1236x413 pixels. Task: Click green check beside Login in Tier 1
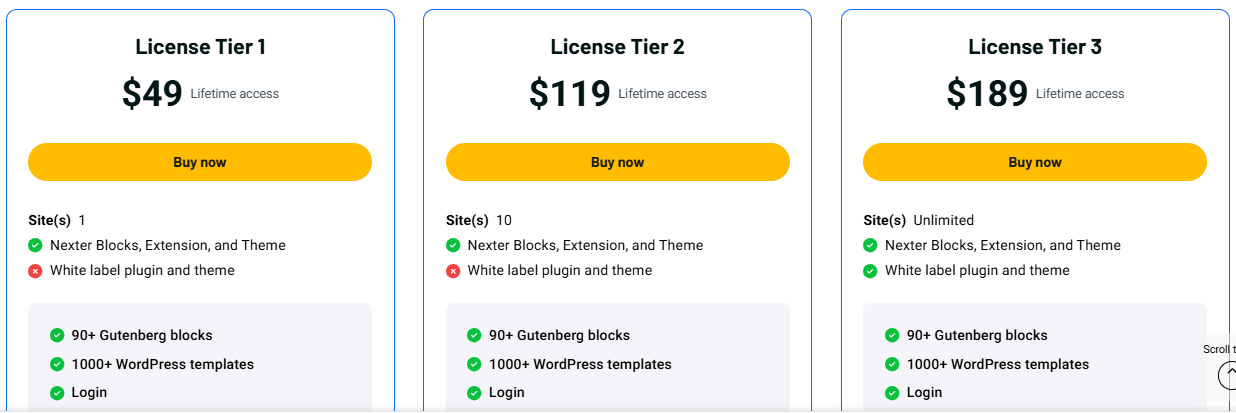pyautogui.click(x=57, y=393)
